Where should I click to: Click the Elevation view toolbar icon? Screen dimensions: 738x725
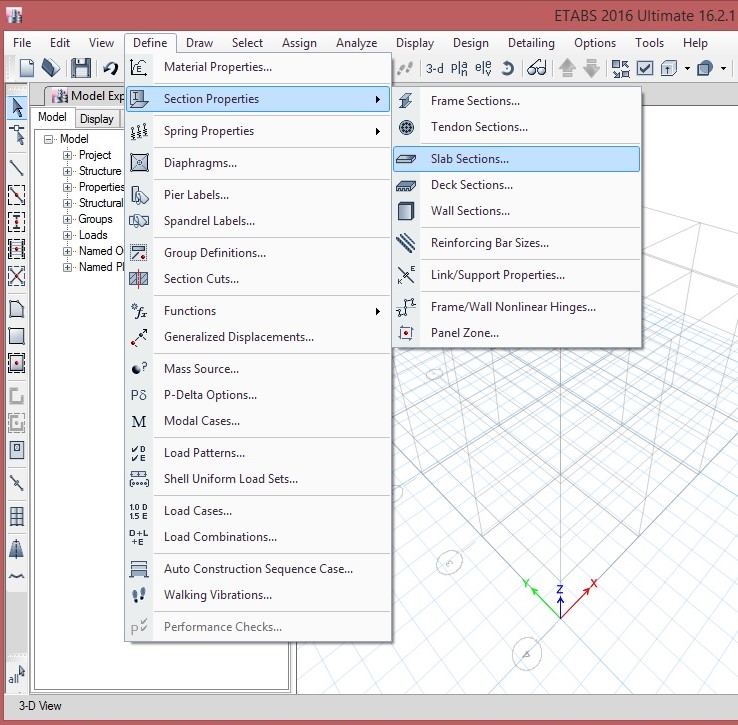(x=481, y=68)
